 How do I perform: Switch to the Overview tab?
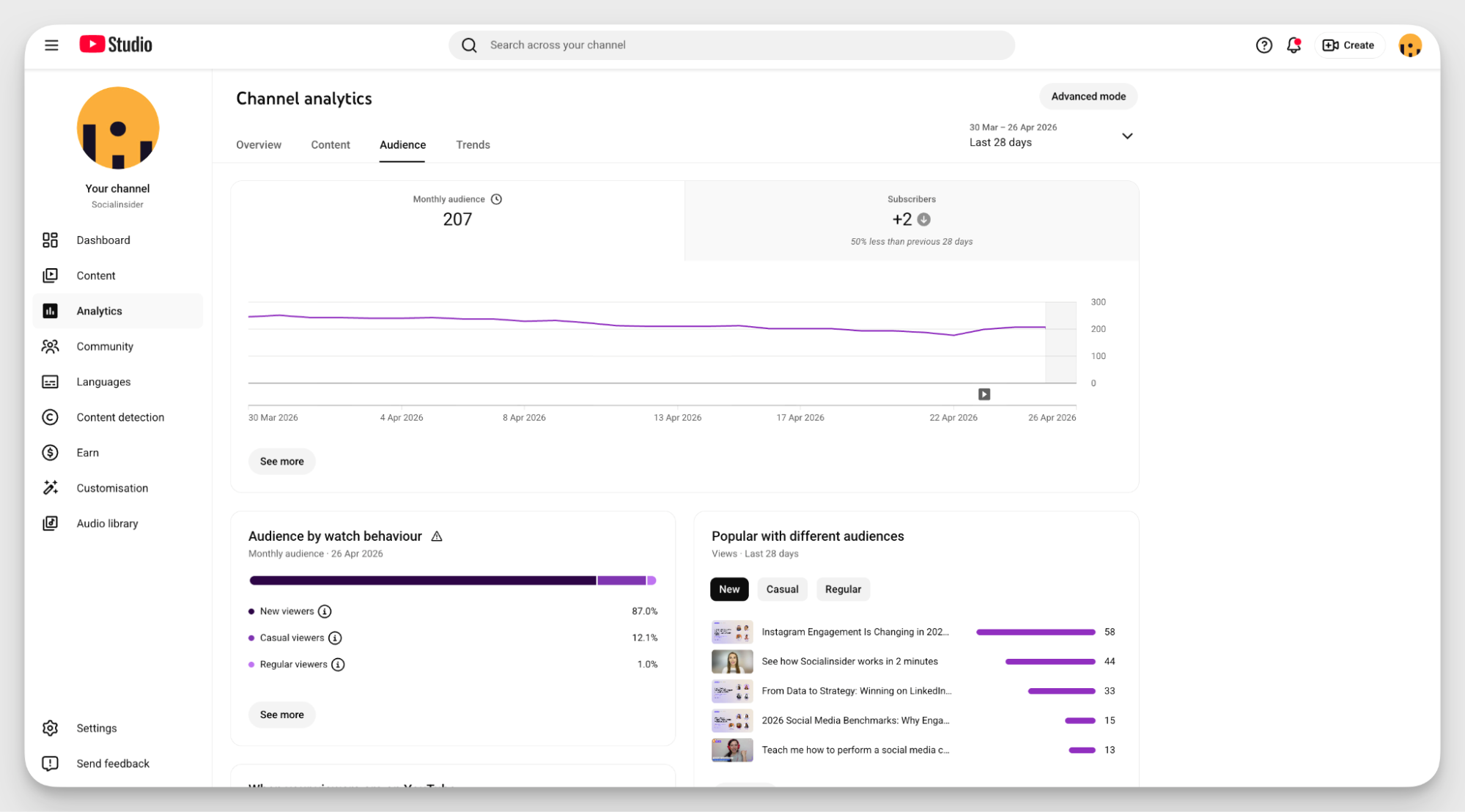[259, 145]
